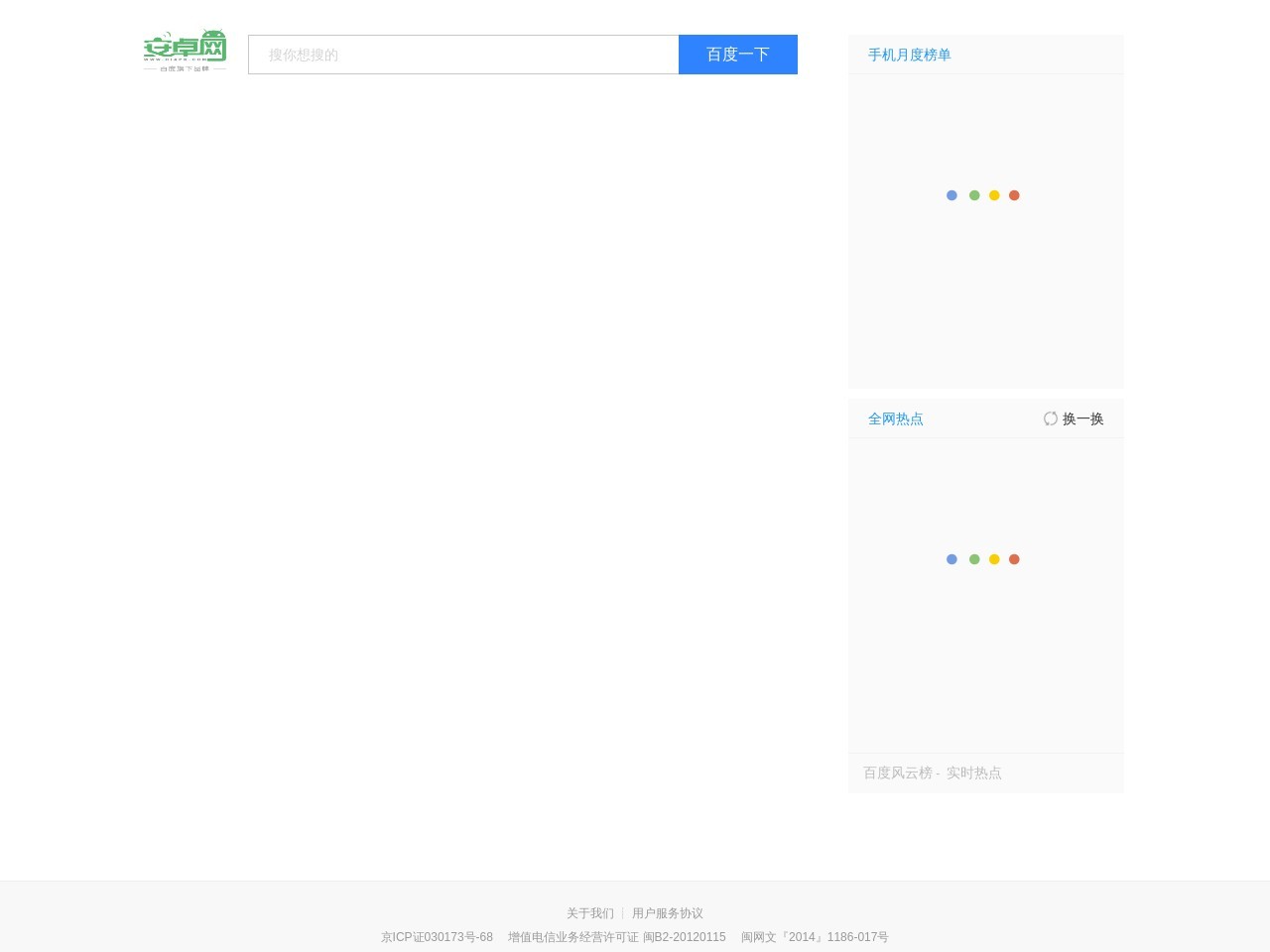1270x952 pixels.
Task: Click yellow loading dot in 全网热点 panel
Action: pyautogui.click(x=994, y=559)
